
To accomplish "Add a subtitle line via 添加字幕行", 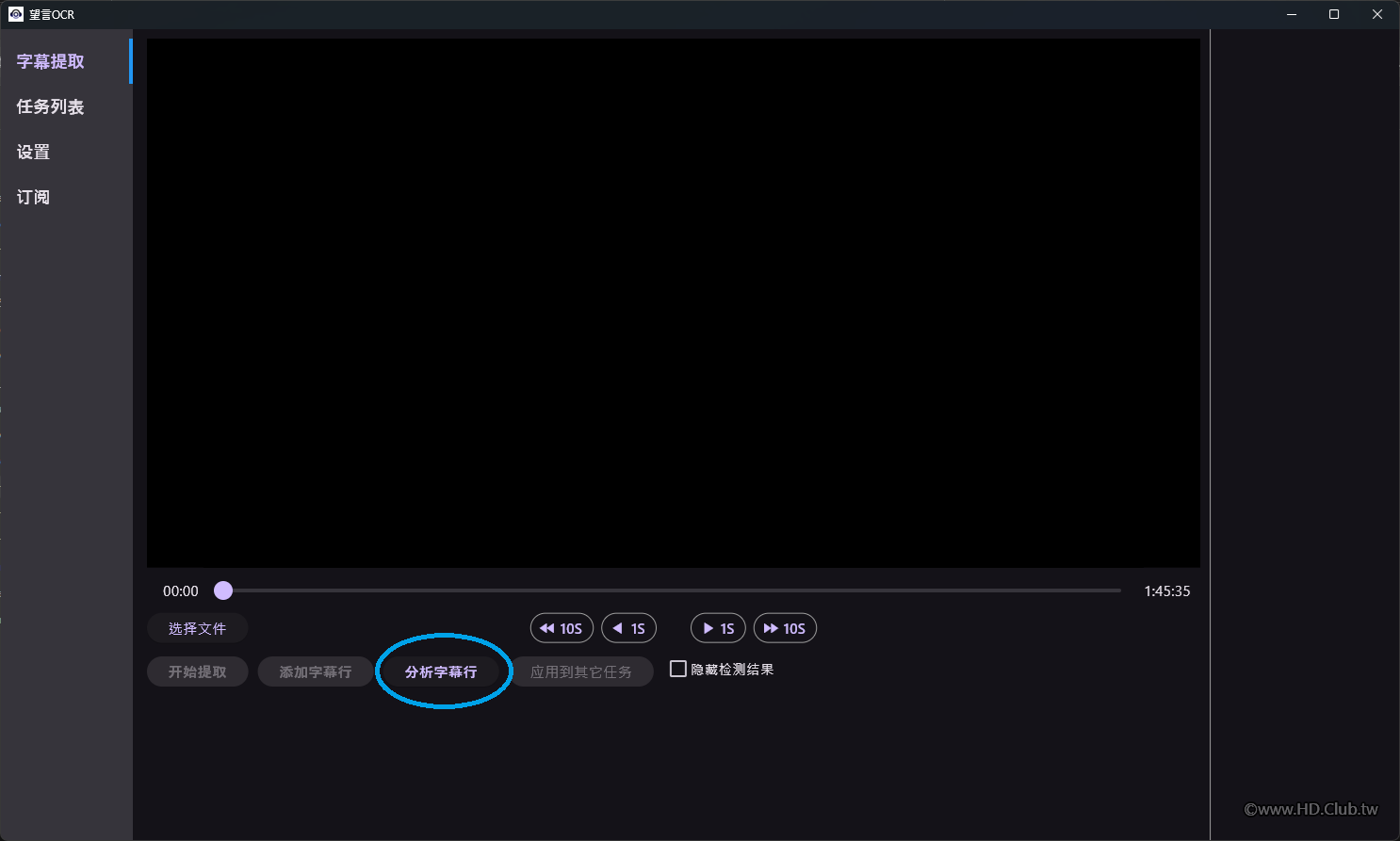I will point(315,671).
